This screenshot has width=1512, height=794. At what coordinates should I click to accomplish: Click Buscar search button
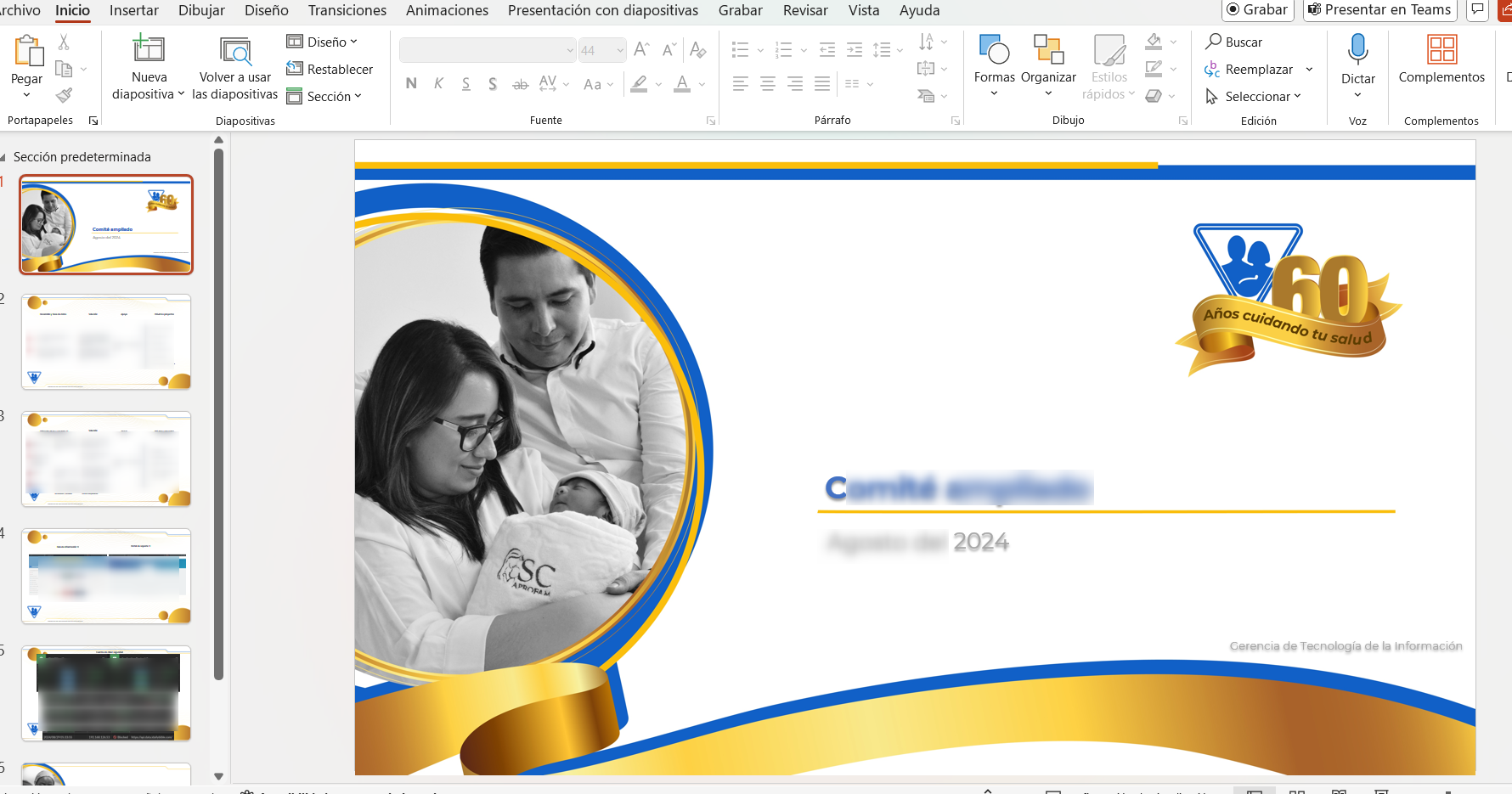coord(1234,42)
